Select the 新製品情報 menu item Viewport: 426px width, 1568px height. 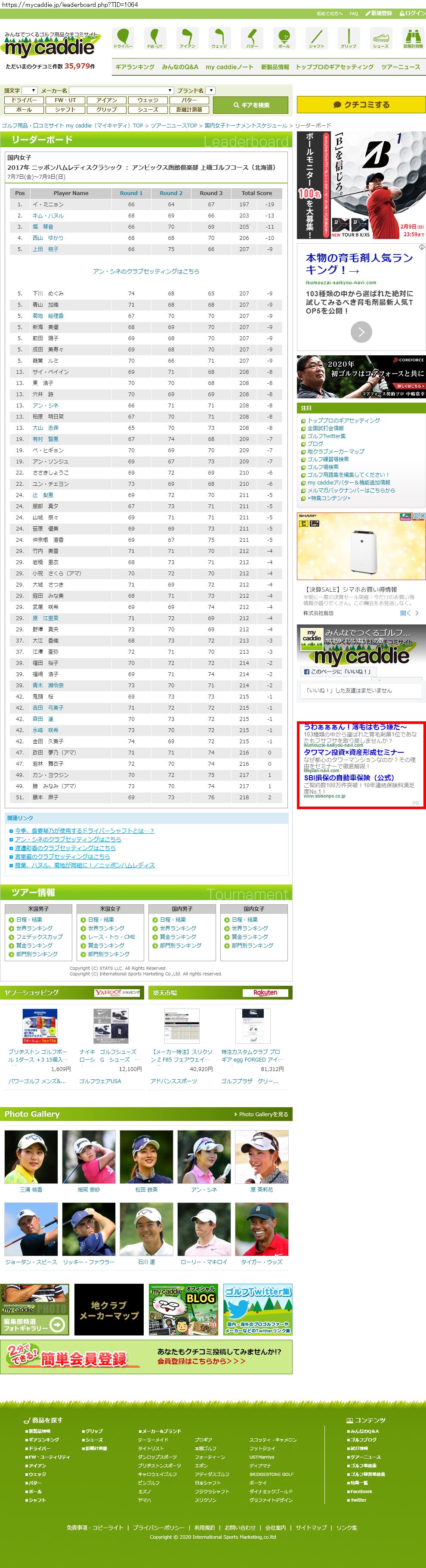275,67
